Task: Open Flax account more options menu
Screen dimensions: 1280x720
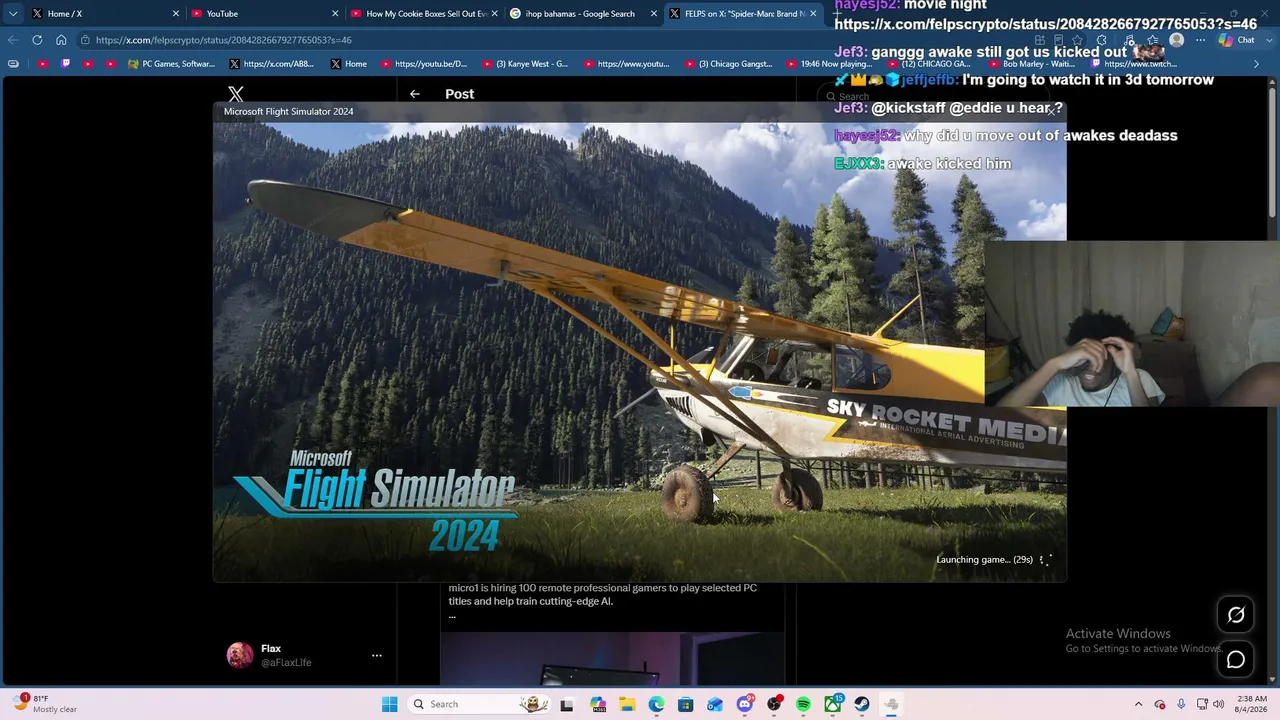Action: (x=377, y=655)
